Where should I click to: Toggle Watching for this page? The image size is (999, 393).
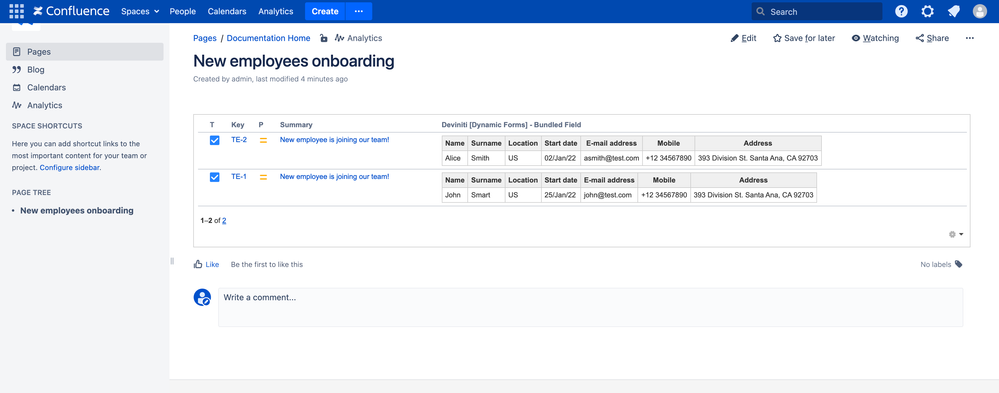[x=875, y=38]
